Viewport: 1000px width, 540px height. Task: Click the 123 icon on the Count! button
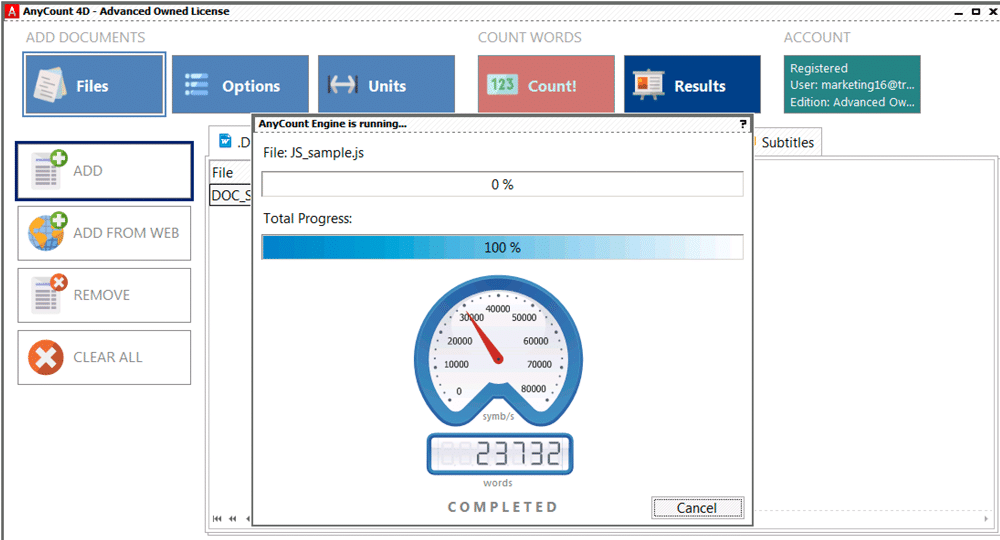[503, 85]
